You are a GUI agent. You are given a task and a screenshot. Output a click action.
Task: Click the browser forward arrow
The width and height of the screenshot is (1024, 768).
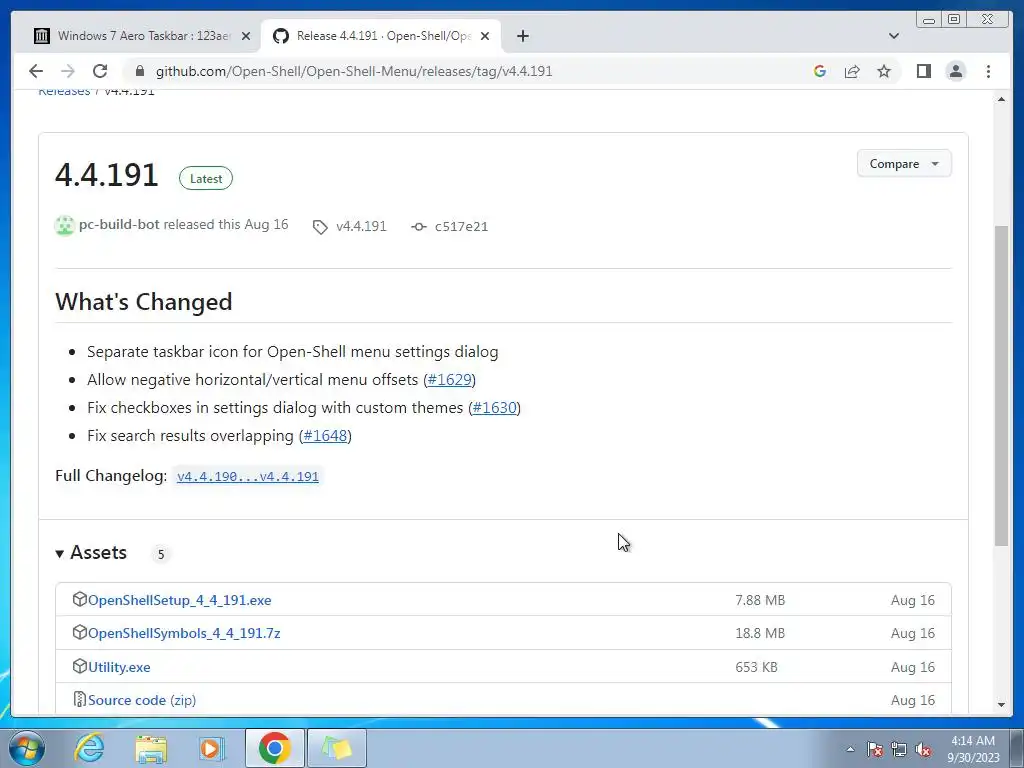67,71
